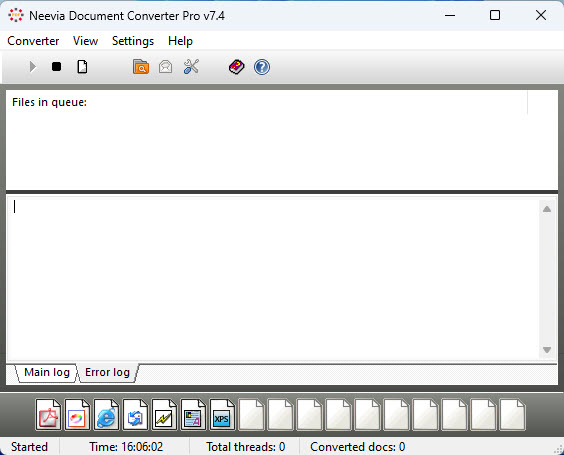The image size is (564, 455).
Task: Click the log scrollbar up arrow
Action: point(547,209)
